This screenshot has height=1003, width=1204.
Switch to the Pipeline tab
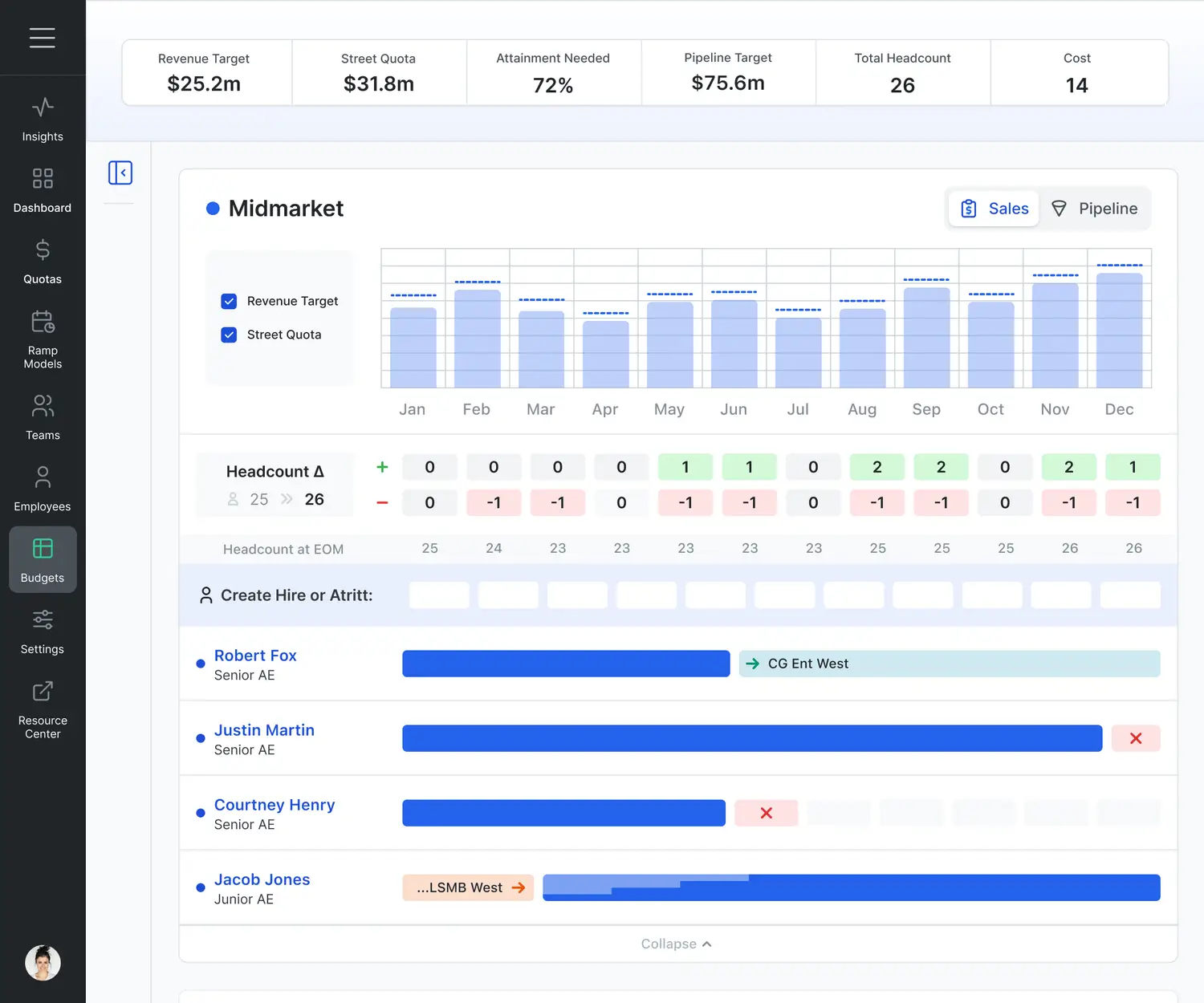coord(1095,209)
